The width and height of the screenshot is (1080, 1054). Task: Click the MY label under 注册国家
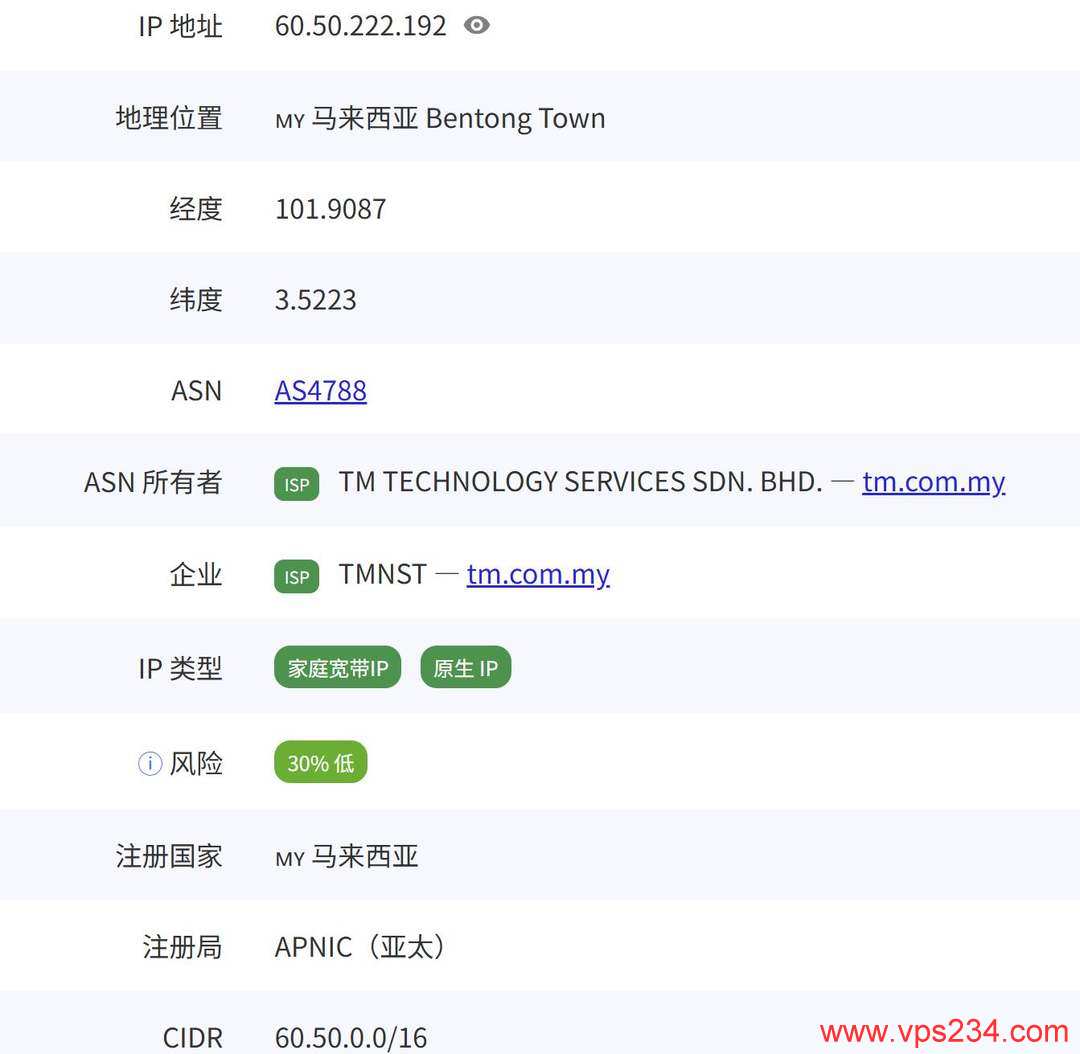click(x=289, y=858)
